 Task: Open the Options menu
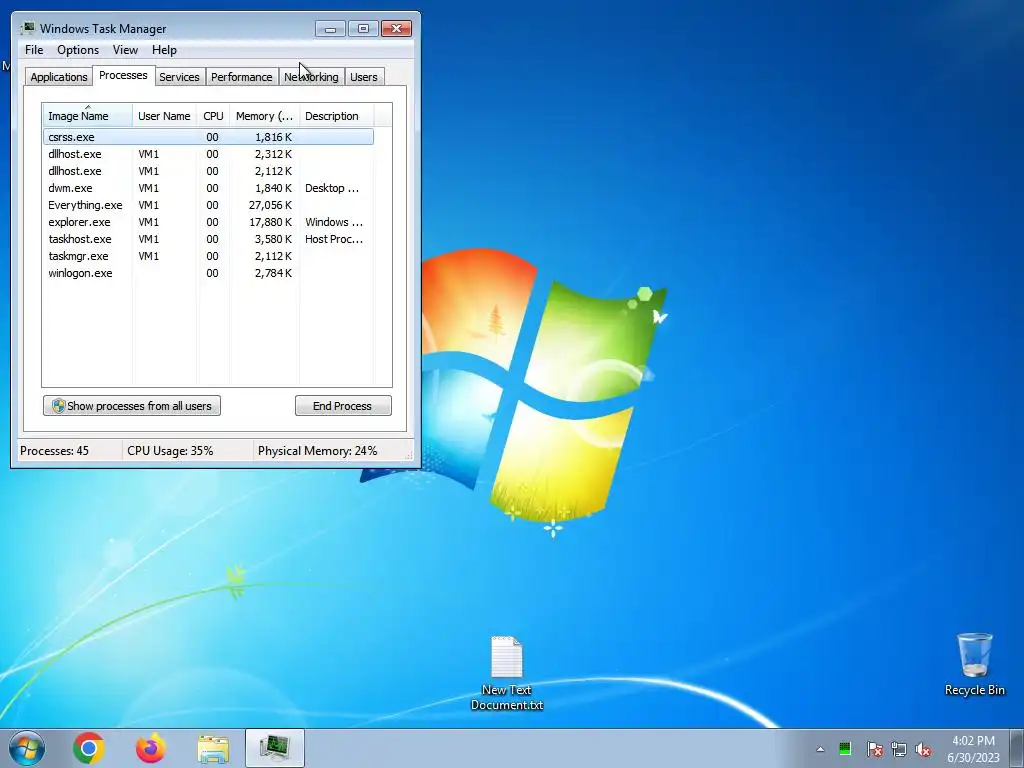click(78, 50)
